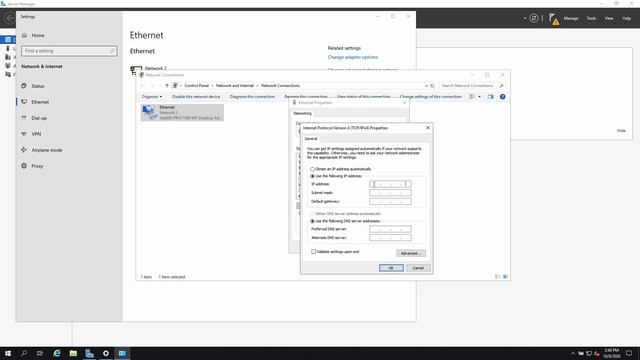Click the Default gateway input field
The height and width of the screenshot is (360, 640).
(x=390, y=201)
